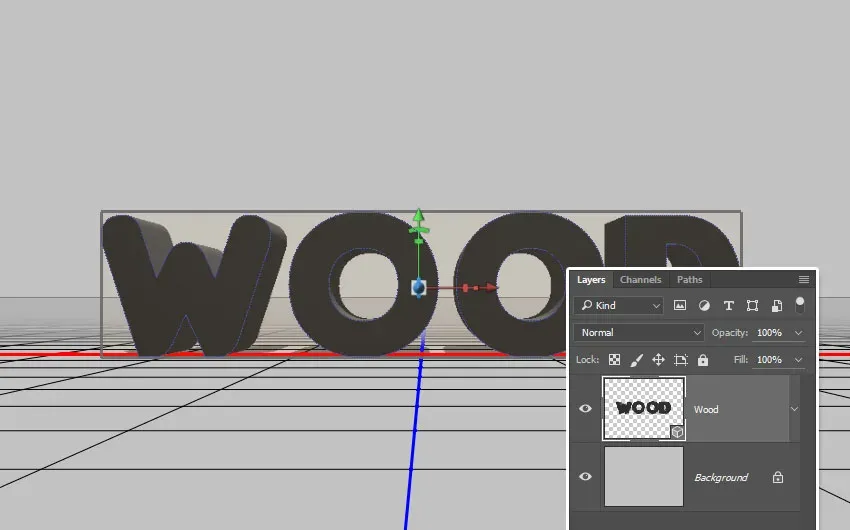This screenshot has width=850, height=530.
Task: Click the red X-axis scale handle
Action: tap(466, 288)
